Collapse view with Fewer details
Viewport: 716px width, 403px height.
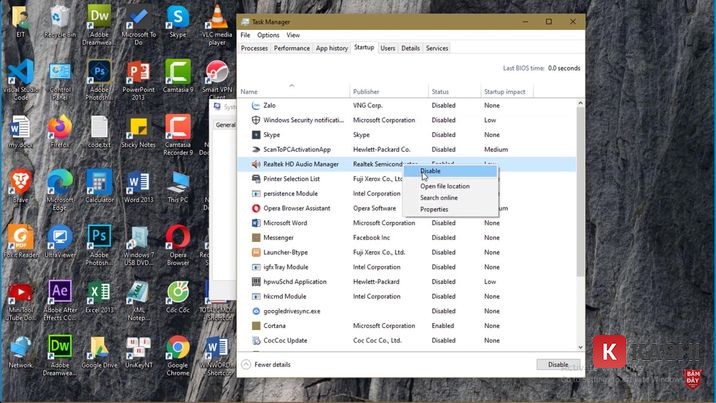coord(266,365)
